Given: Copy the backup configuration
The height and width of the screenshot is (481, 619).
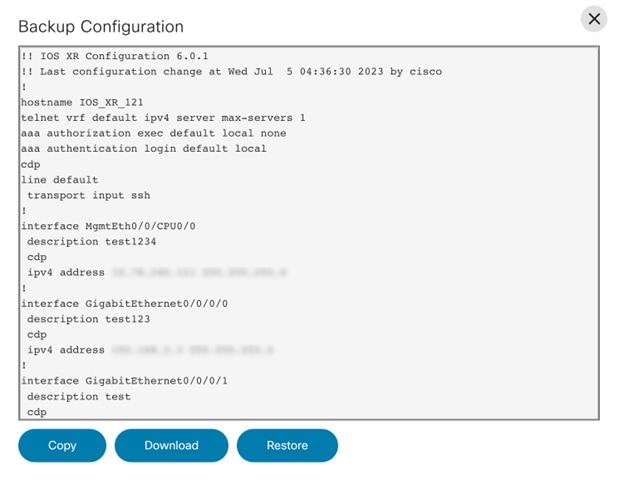Looking at the screenshot, I should click(62, 445).
